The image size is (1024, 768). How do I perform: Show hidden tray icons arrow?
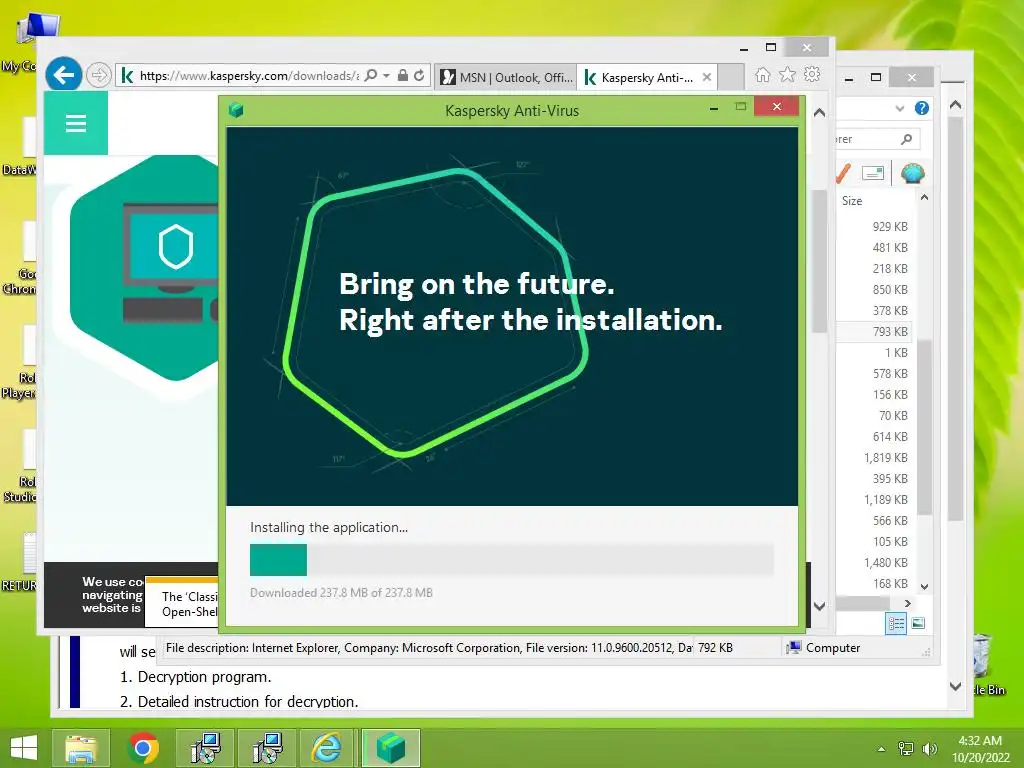point(882,749)
